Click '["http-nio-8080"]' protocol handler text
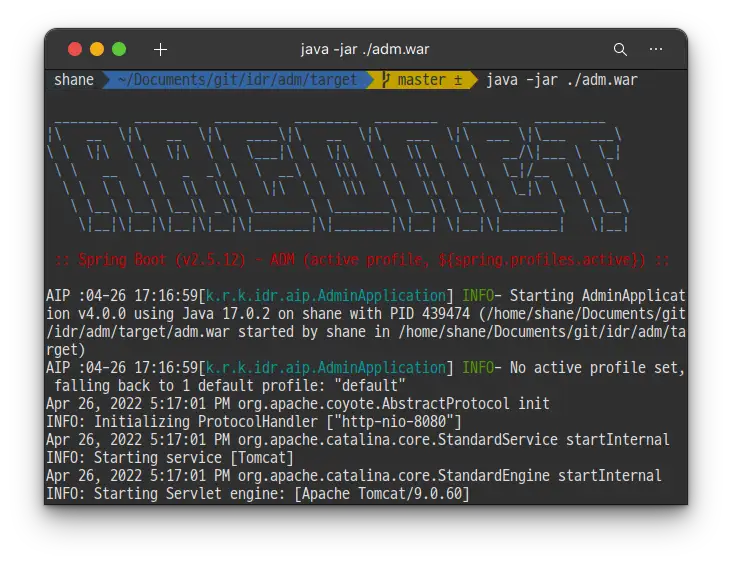This screenshot has height=565, width=732. [x=394, y=422]
